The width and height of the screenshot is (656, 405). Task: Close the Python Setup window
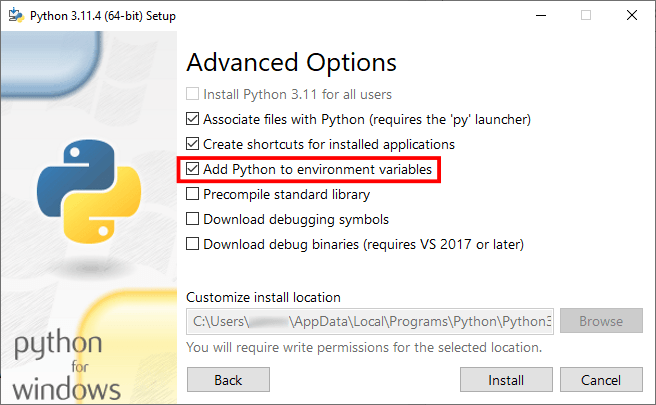click(x=632, y=15)
